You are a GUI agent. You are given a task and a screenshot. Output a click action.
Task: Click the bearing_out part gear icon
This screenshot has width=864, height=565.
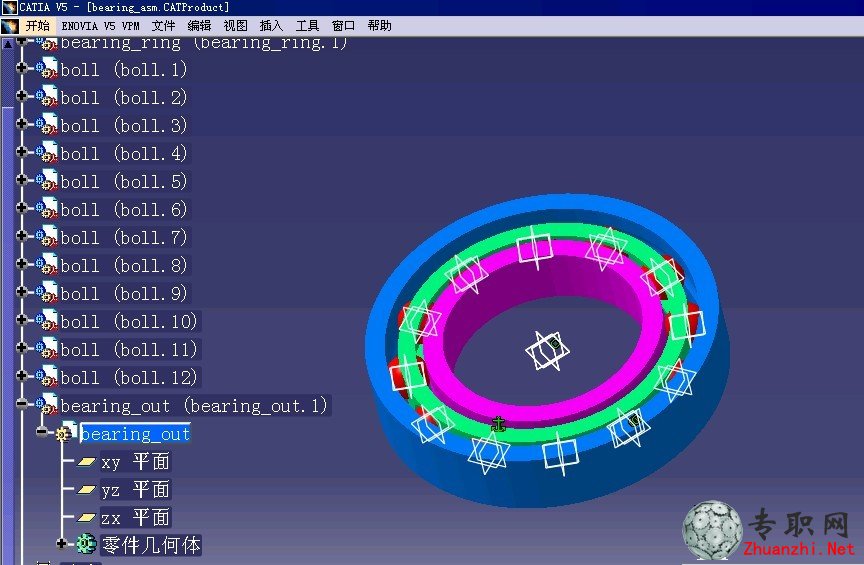click(x=66, y=433)
